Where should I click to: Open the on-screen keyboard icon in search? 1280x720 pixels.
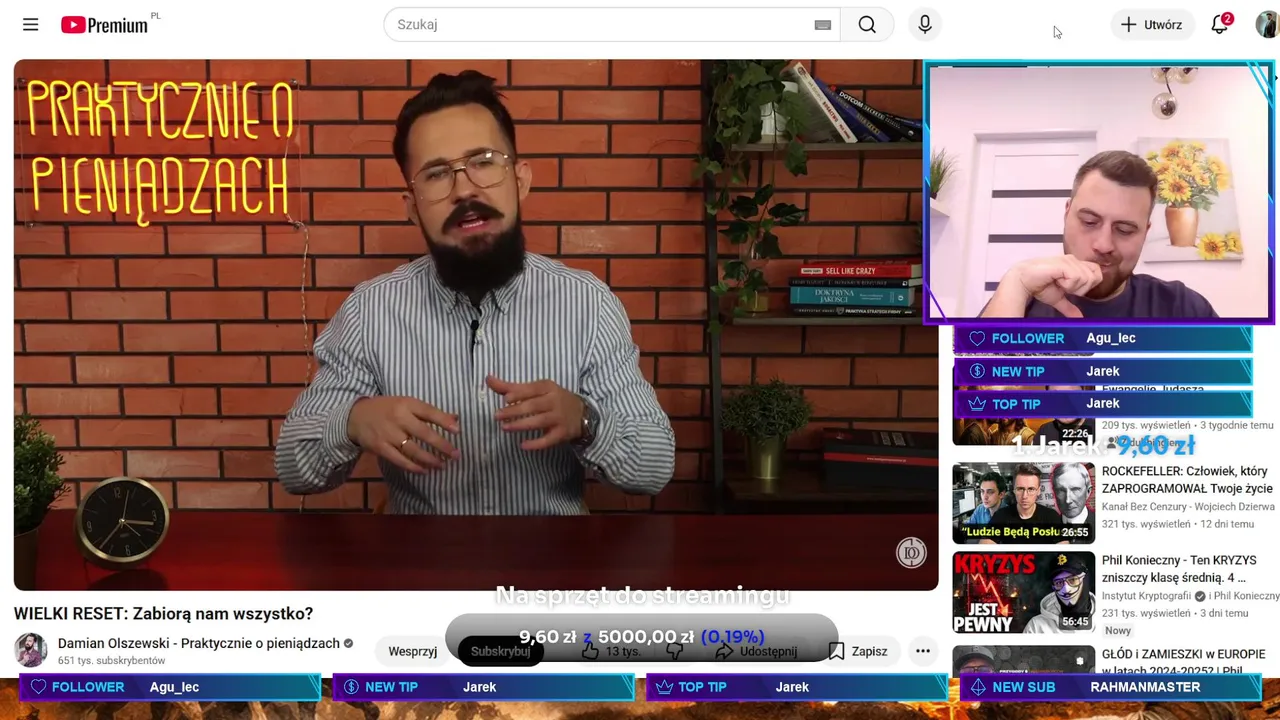click(x=823, y=25)
